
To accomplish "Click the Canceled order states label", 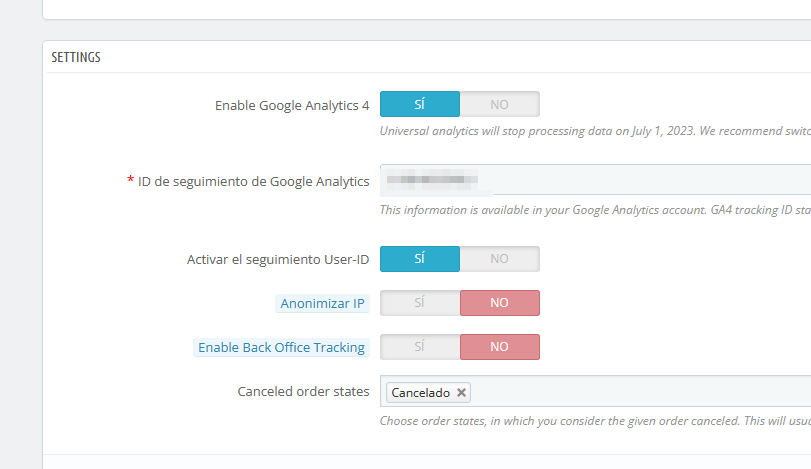I will (x=303, y=391).
